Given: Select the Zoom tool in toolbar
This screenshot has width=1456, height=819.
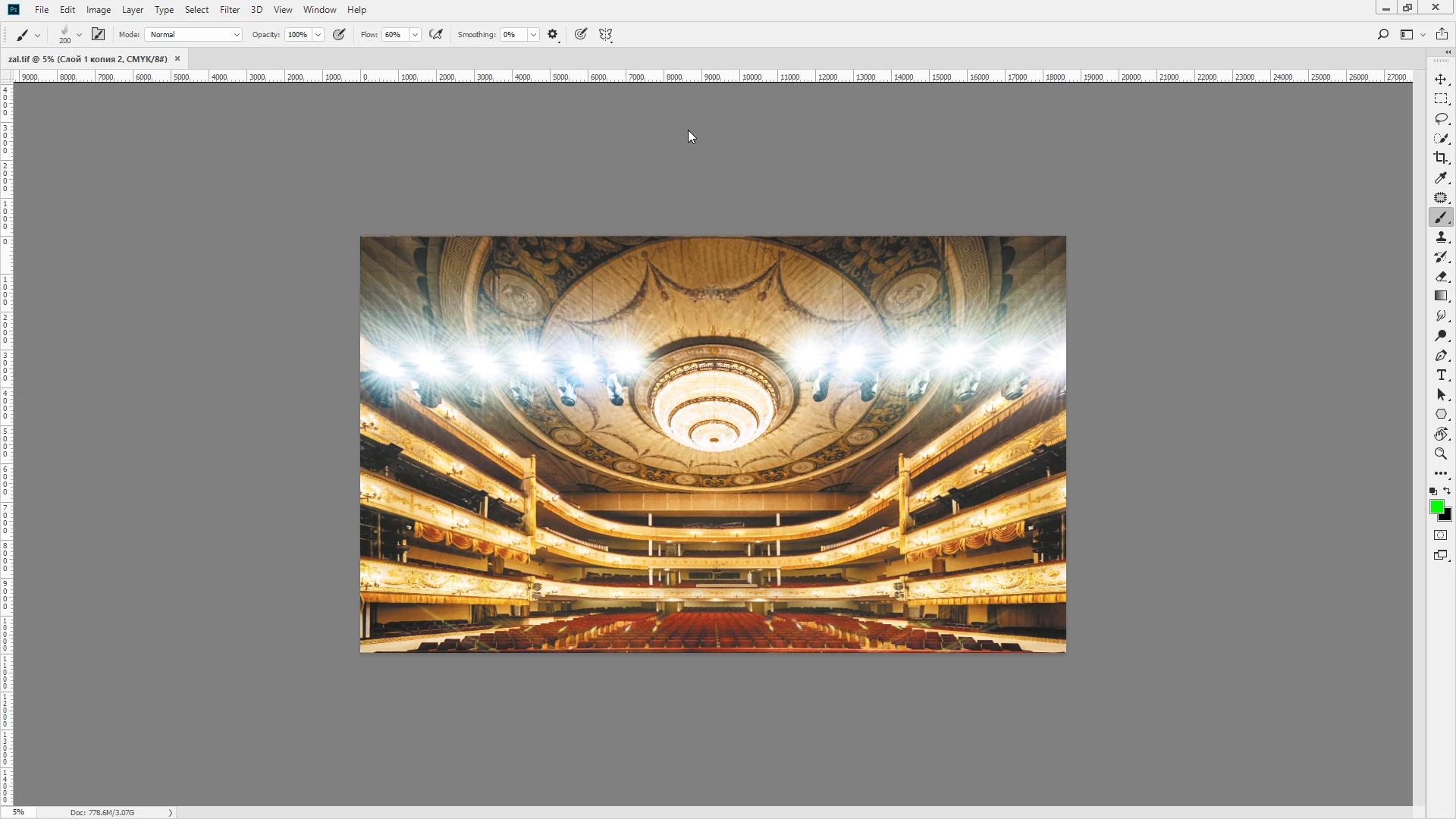Looking at the screenshot, I should pos(1441,453).
